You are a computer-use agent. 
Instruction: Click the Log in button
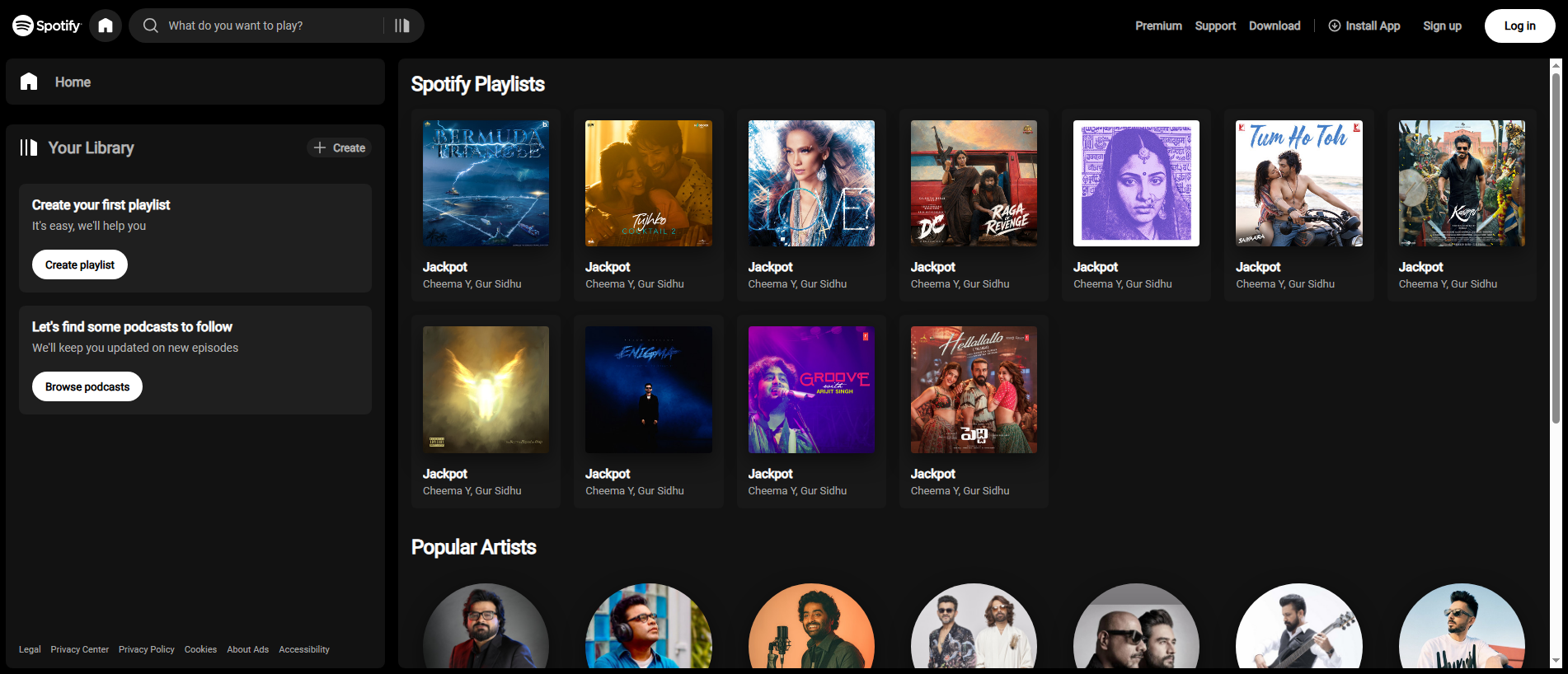point(1519,26)
